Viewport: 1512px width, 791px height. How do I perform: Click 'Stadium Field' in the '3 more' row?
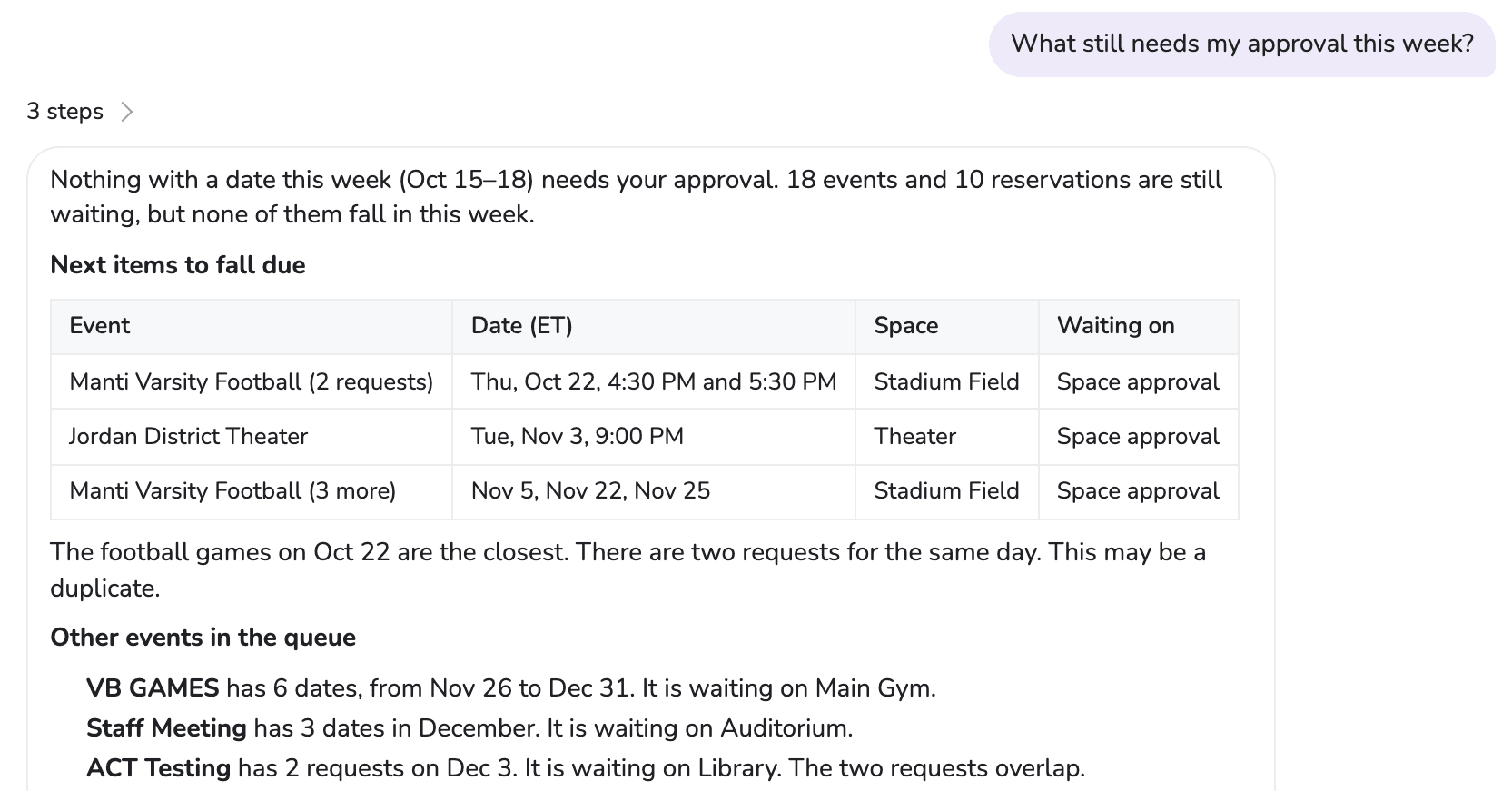click(947, 491)
